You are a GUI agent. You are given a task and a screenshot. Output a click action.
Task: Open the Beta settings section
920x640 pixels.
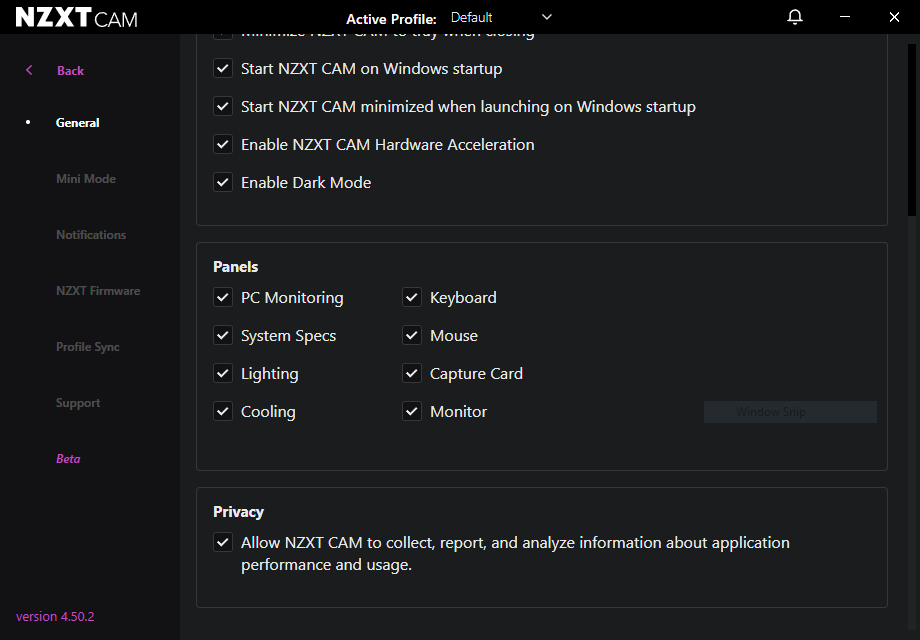[68, 458]
